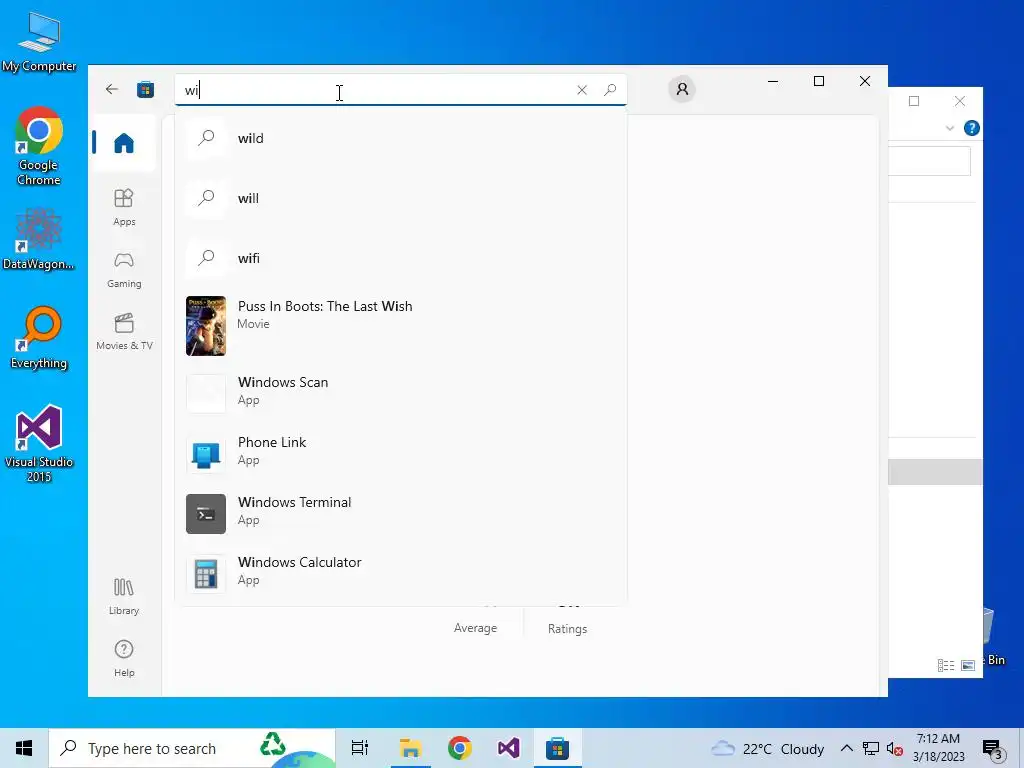This screenshot has height=768, width=1024.
Task: Open Google Chrome desktop shortcut
Action: (x=39, y=146)
